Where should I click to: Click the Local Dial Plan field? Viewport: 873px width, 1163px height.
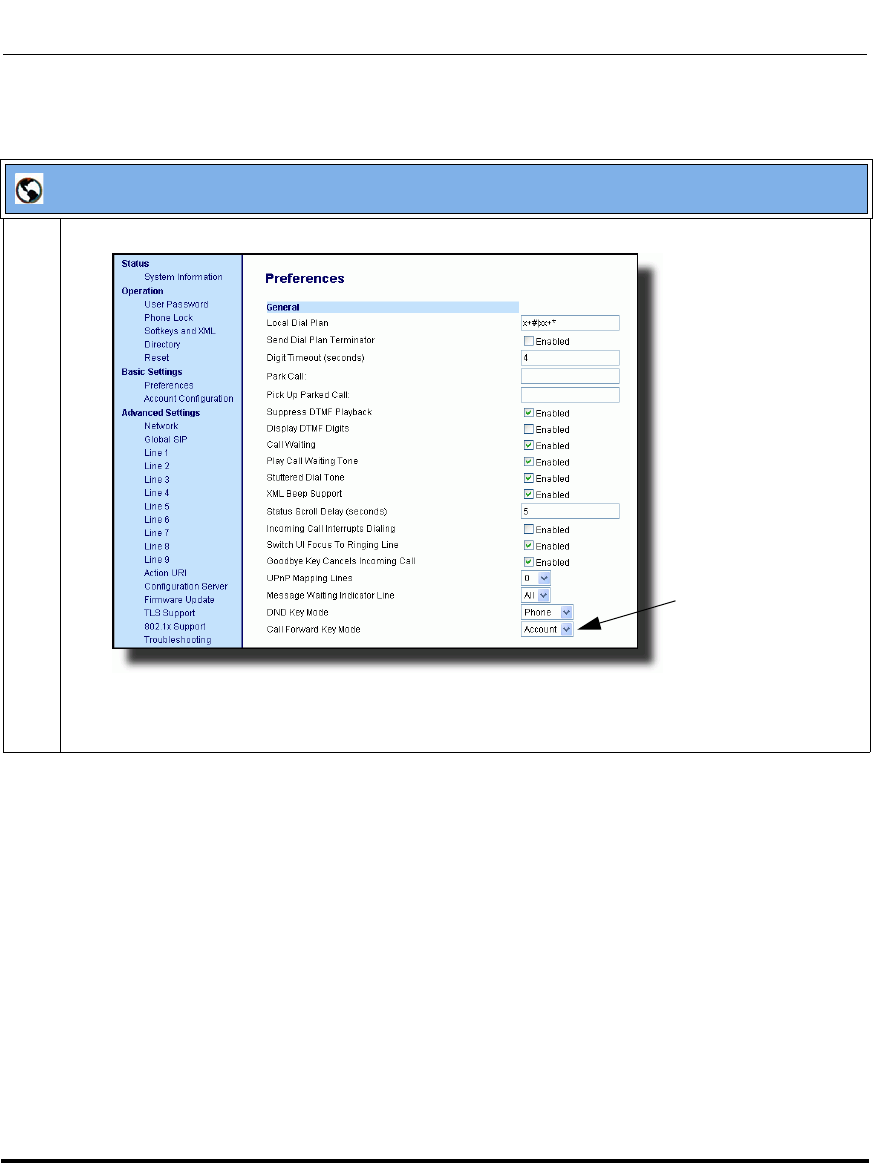570,323
